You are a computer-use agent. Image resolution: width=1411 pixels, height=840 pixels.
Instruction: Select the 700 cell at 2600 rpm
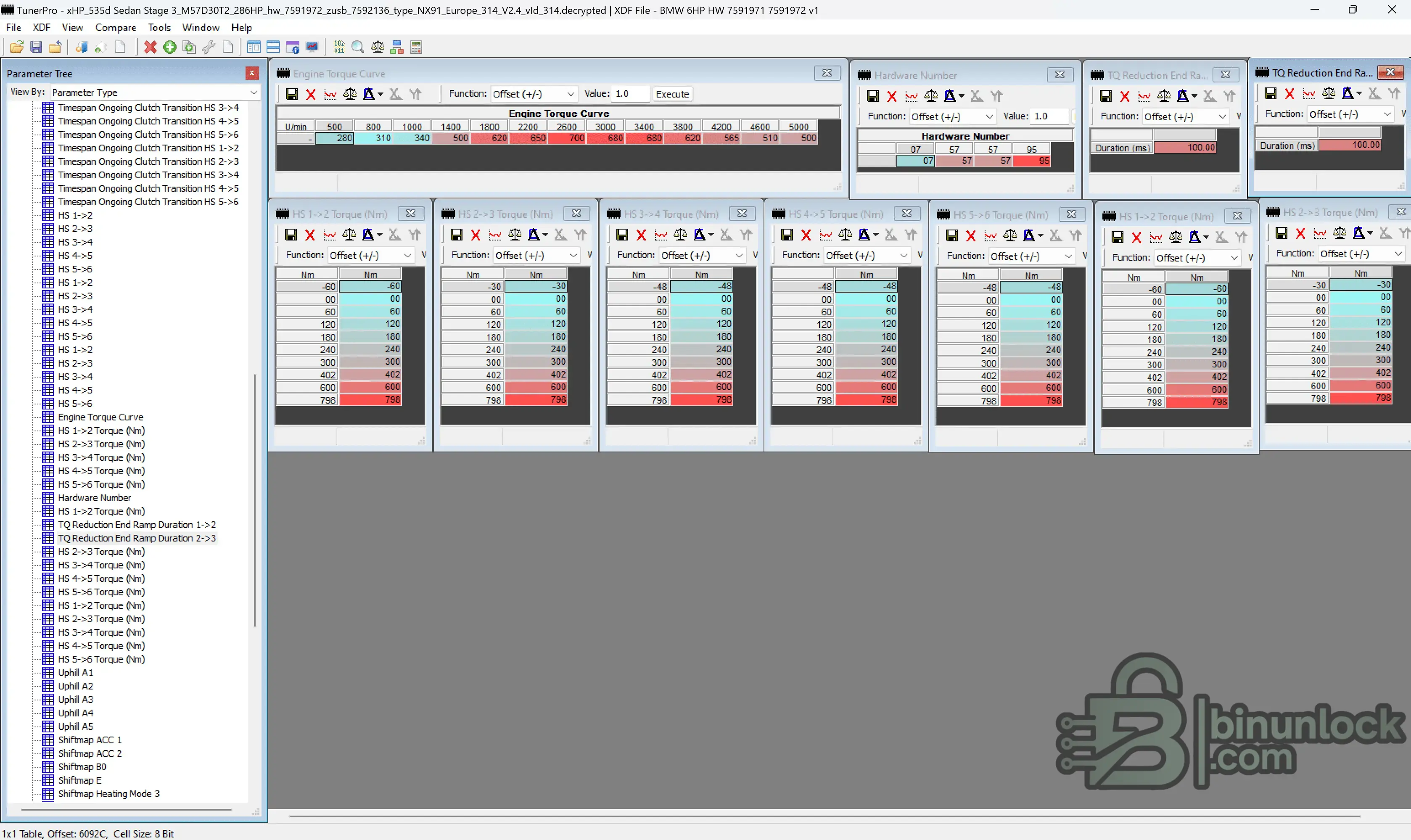[567, 138]
